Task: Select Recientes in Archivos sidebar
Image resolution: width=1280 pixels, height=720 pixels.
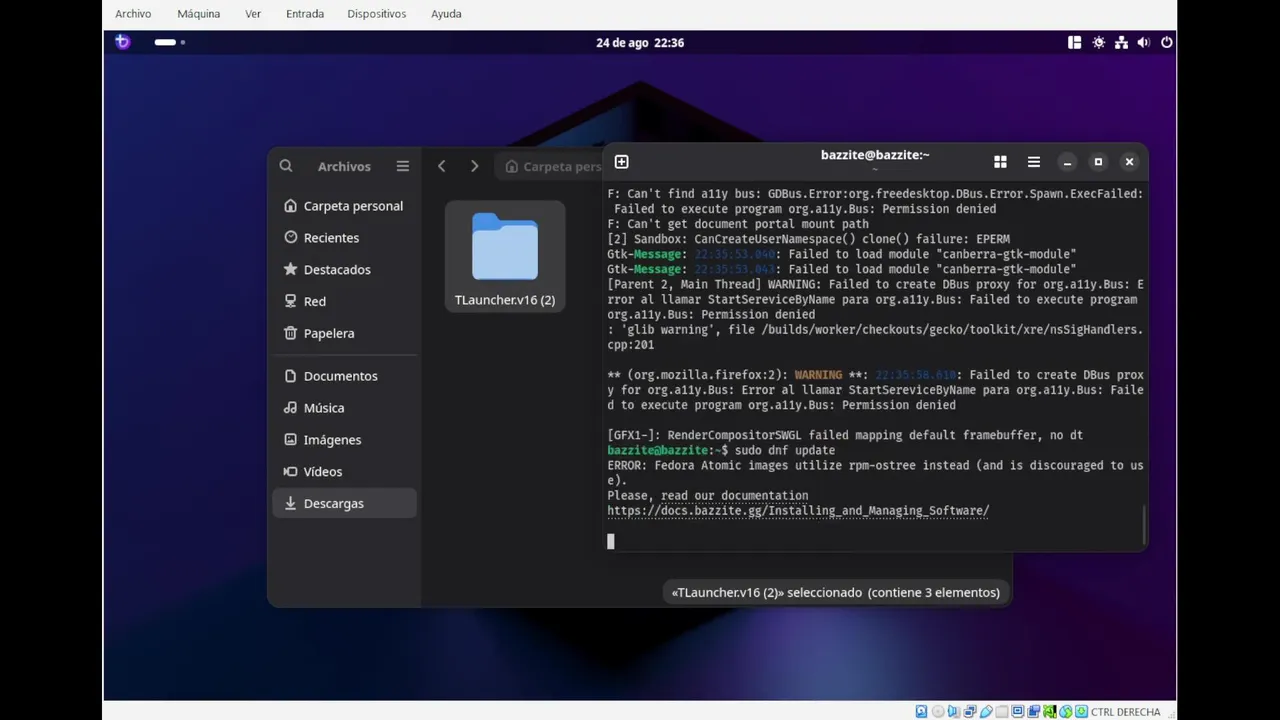Action: 344,238
